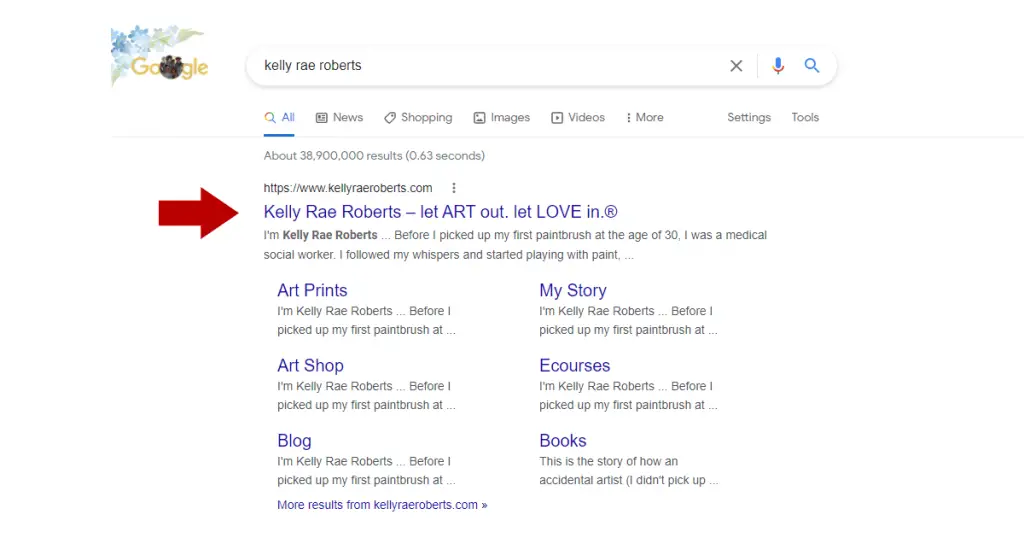Screen dimensions: 1024x538
Task: Open the Google doodle logo
Action: tap(160, 57)
